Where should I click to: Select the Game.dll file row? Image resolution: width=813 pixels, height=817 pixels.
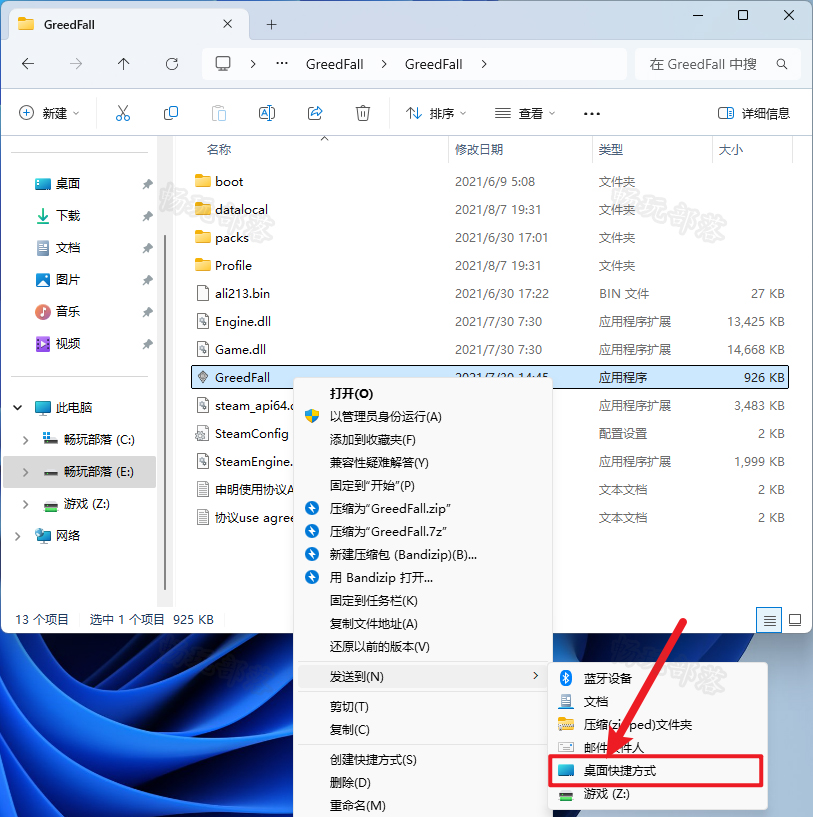click(490, 350)
